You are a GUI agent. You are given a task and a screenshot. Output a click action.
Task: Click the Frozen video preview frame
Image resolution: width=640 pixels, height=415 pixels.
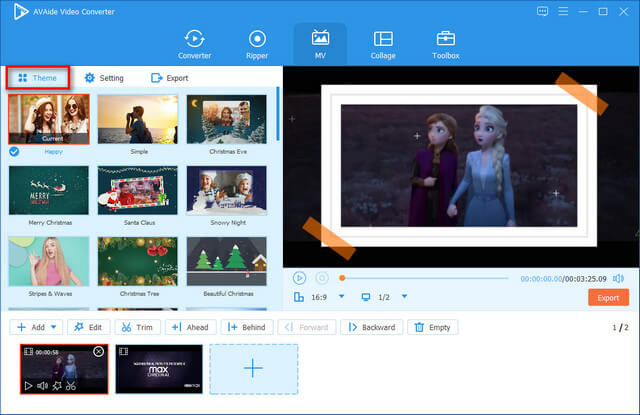[x=459, y=165]
